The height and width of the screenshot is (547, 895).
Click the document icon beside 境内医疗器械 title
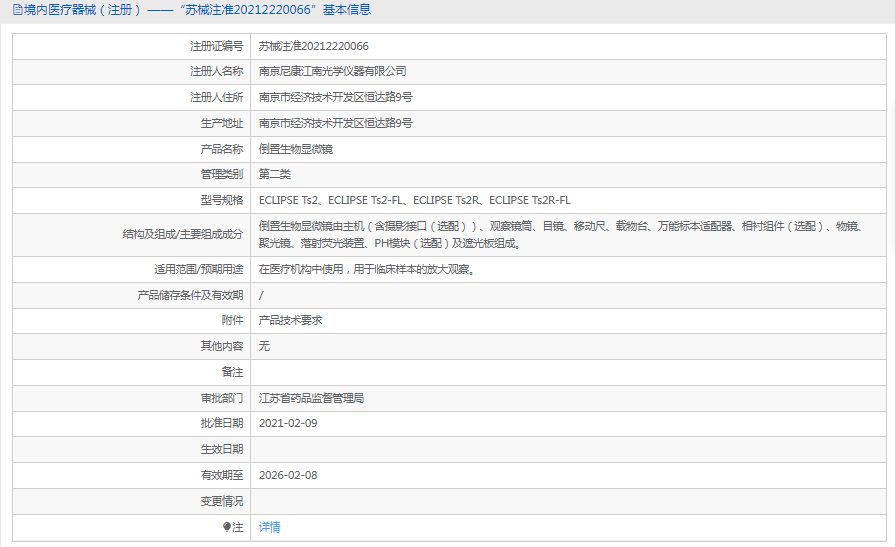point(18,10)
